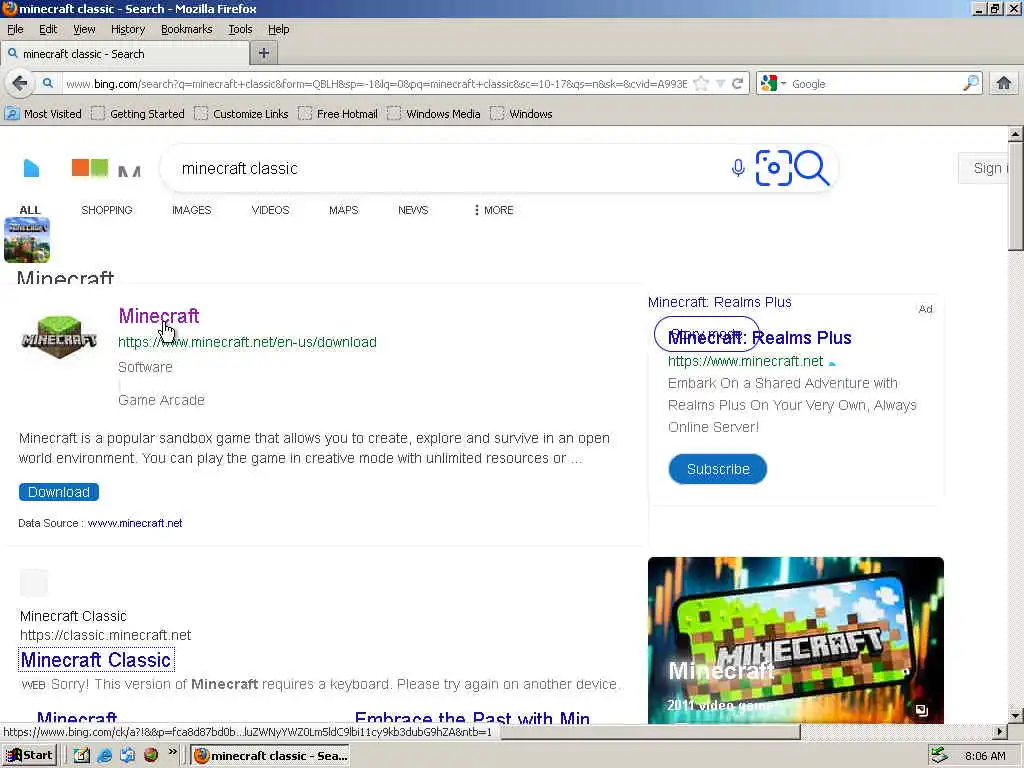Open URL history dropdown arrow in address bar
The height and width of the screenshot is (768, 1024).
tap(720, 84)
